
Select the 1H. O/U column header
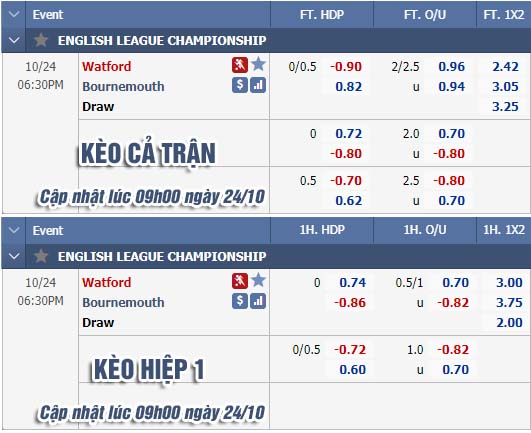pos(425,230)
